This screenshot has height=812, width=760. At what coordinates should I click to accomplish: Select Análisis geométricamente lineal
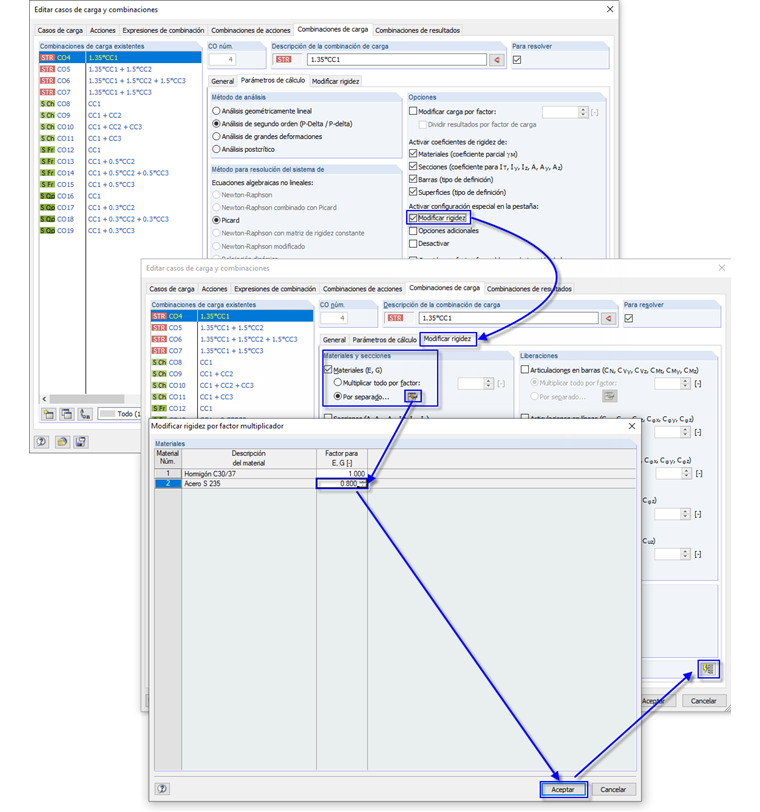(216, 111)
